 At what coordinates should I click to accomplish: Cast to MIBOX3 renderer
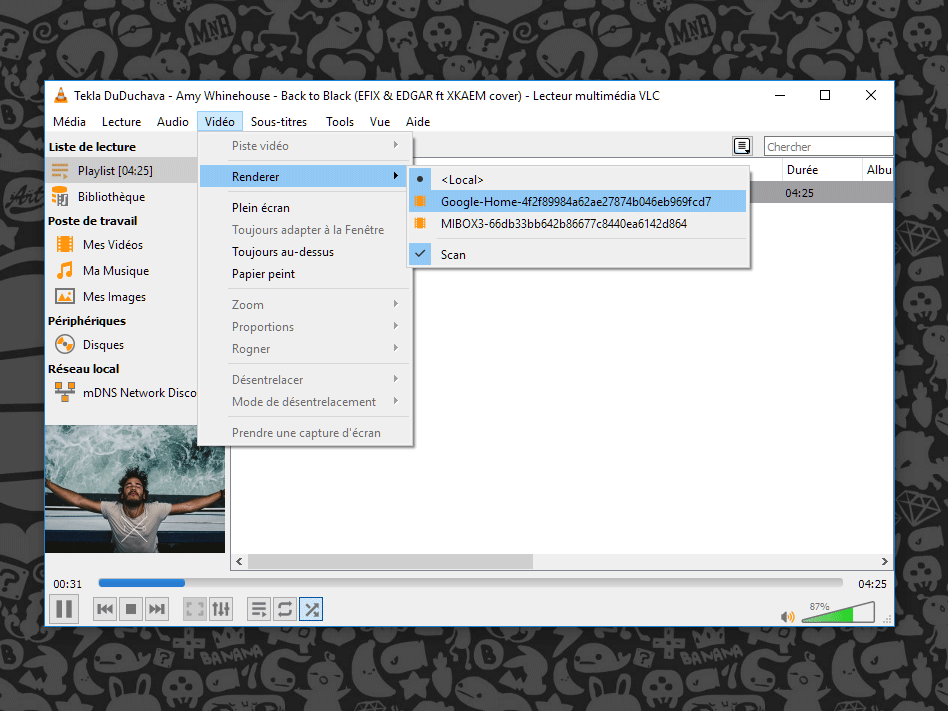click(579, 224)
